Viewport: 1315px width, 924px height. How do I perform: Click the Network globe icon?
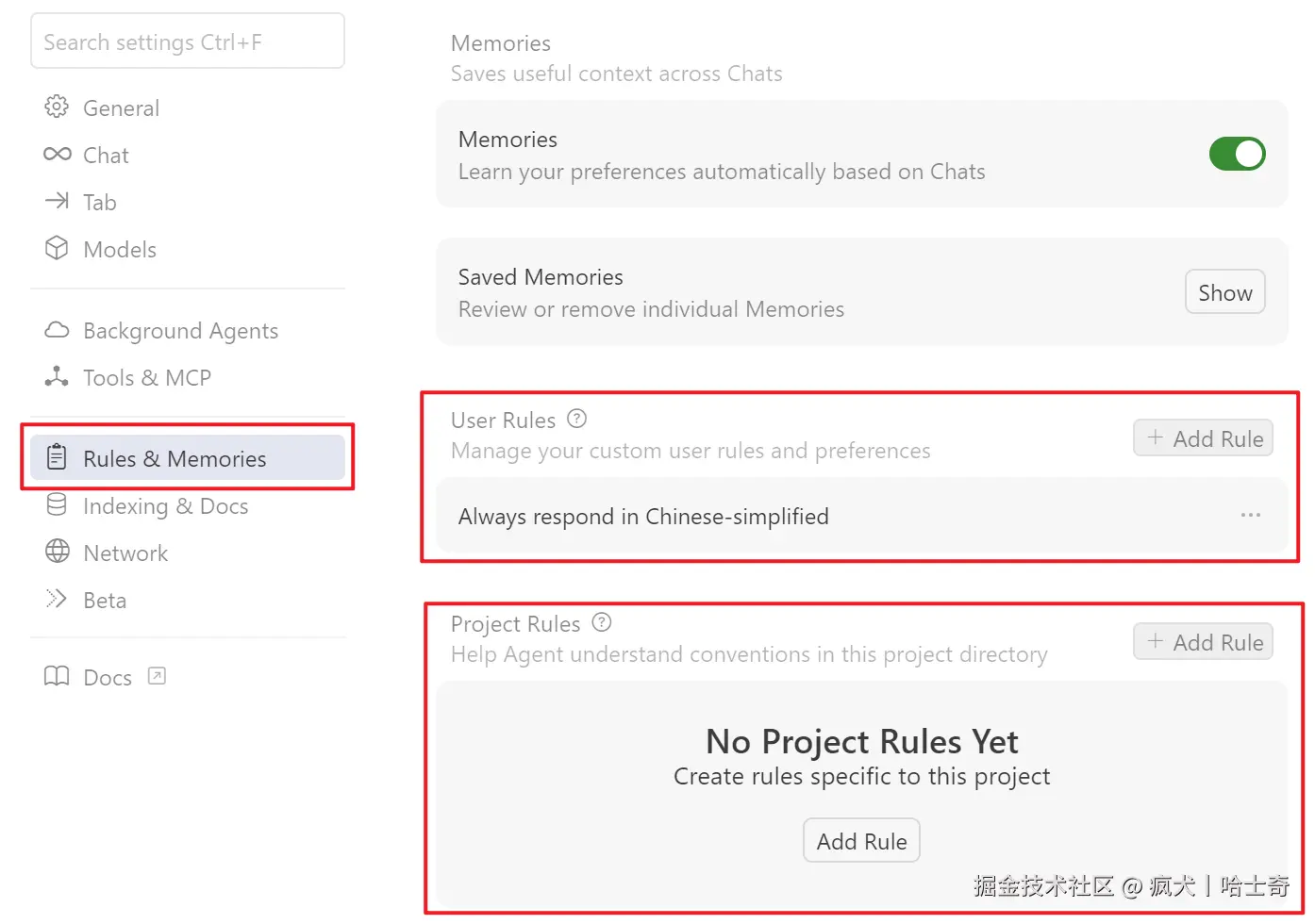[57, 552]
